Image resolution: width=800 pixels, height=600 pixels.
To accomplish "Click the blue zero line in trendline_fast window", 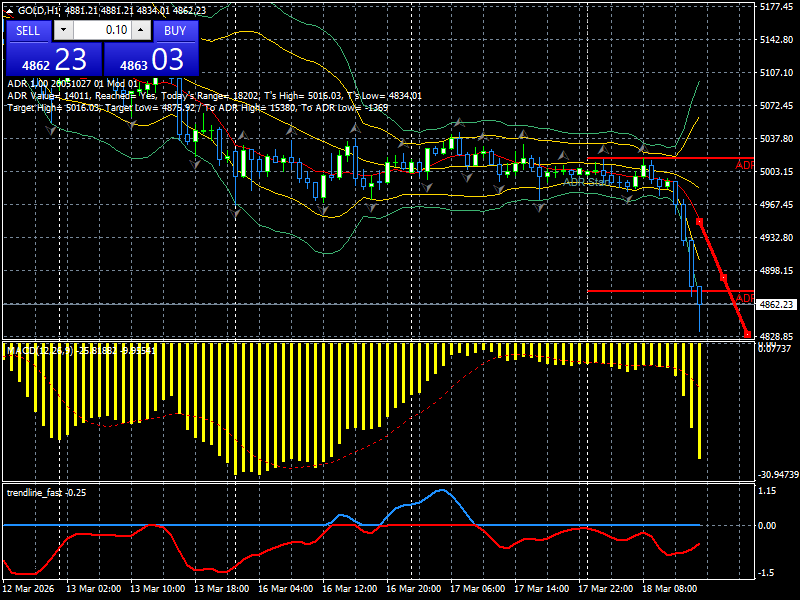I will coord(400,522).
